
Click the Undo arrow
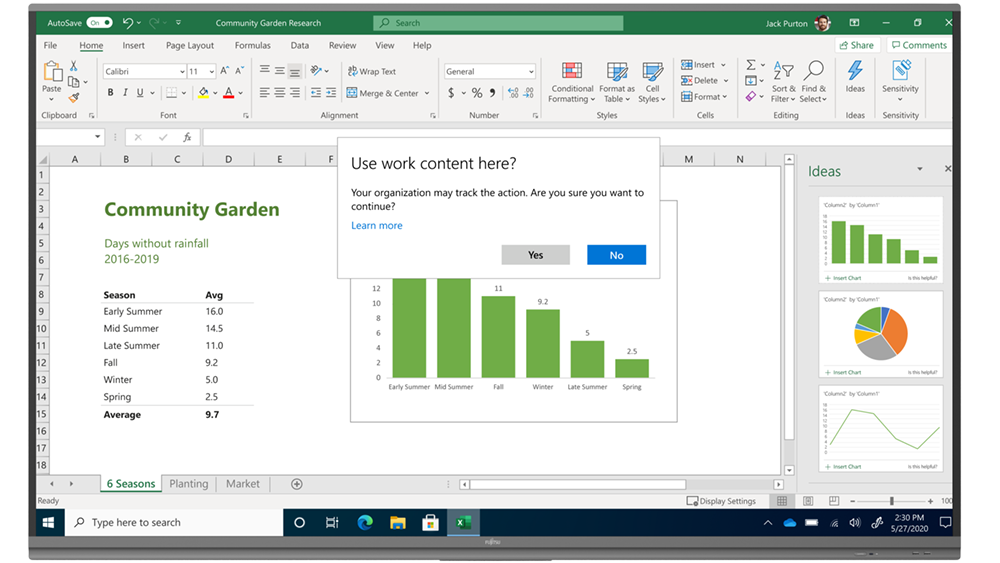[x=128, y=23]
